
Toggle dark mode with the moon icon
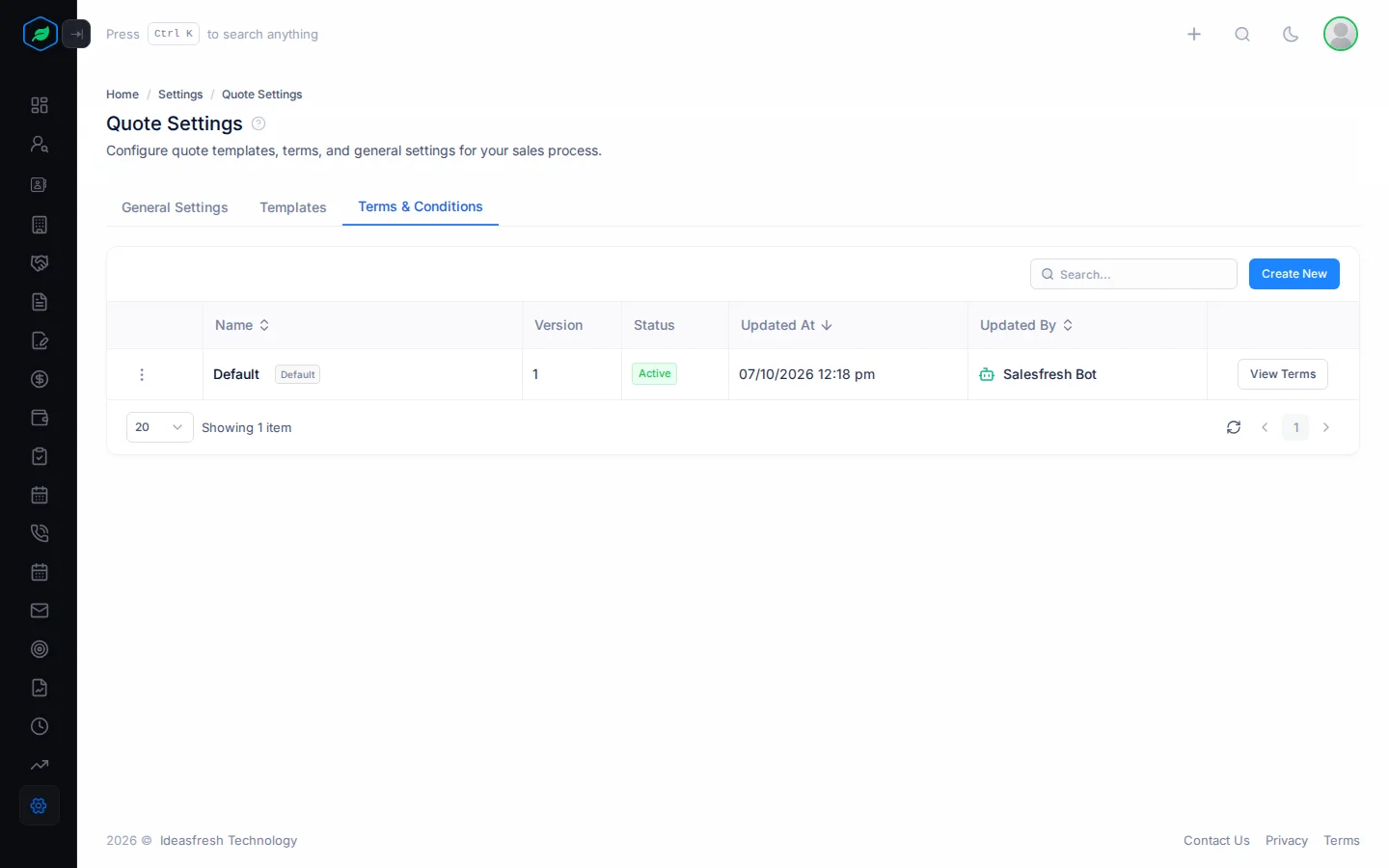[x=1291, y=34]
